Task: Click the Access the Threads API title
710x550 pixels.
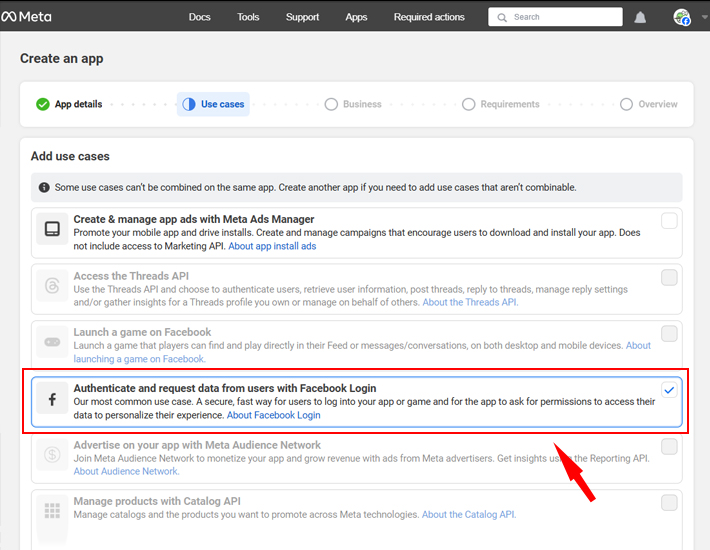Action: click(x=131, y=276)
